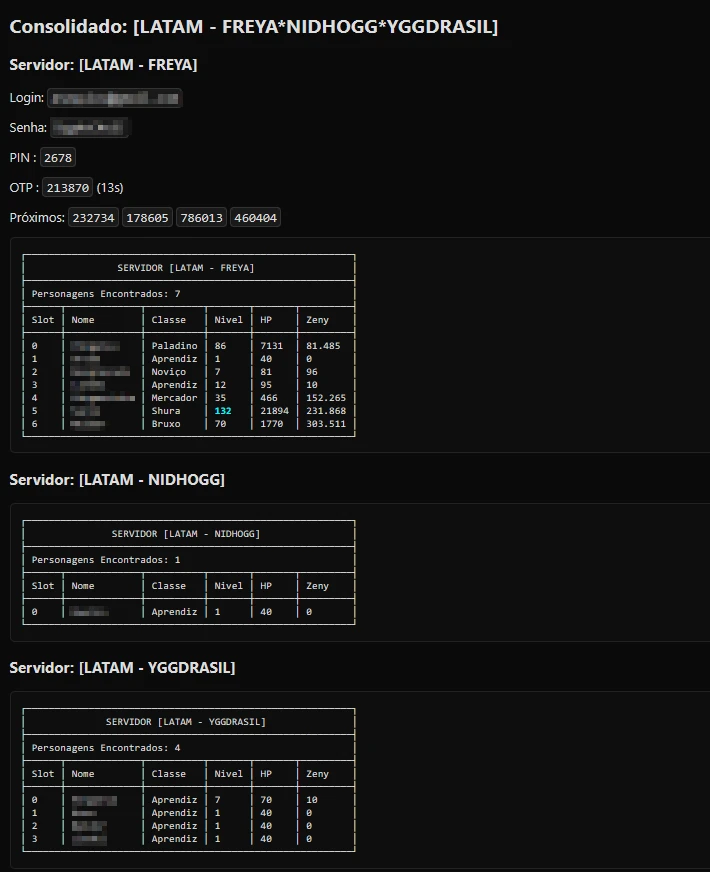Select the second code in Próximos list
The height and width of the screenshot is (872, 710).
(x=147, y=218)
